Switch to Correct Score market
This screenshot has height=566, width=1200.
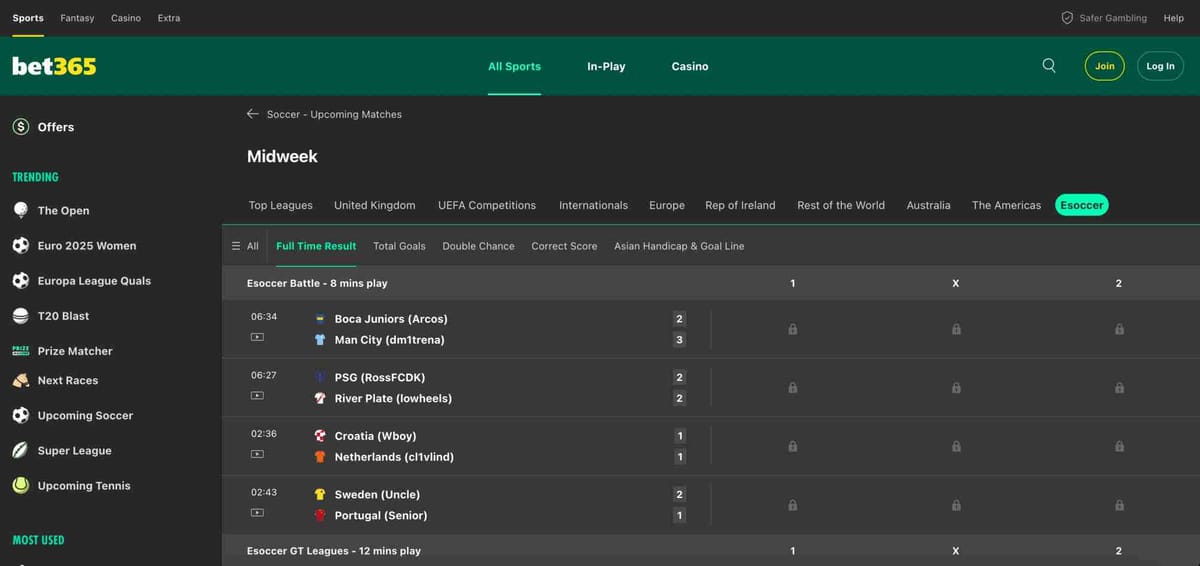(564, 246)
